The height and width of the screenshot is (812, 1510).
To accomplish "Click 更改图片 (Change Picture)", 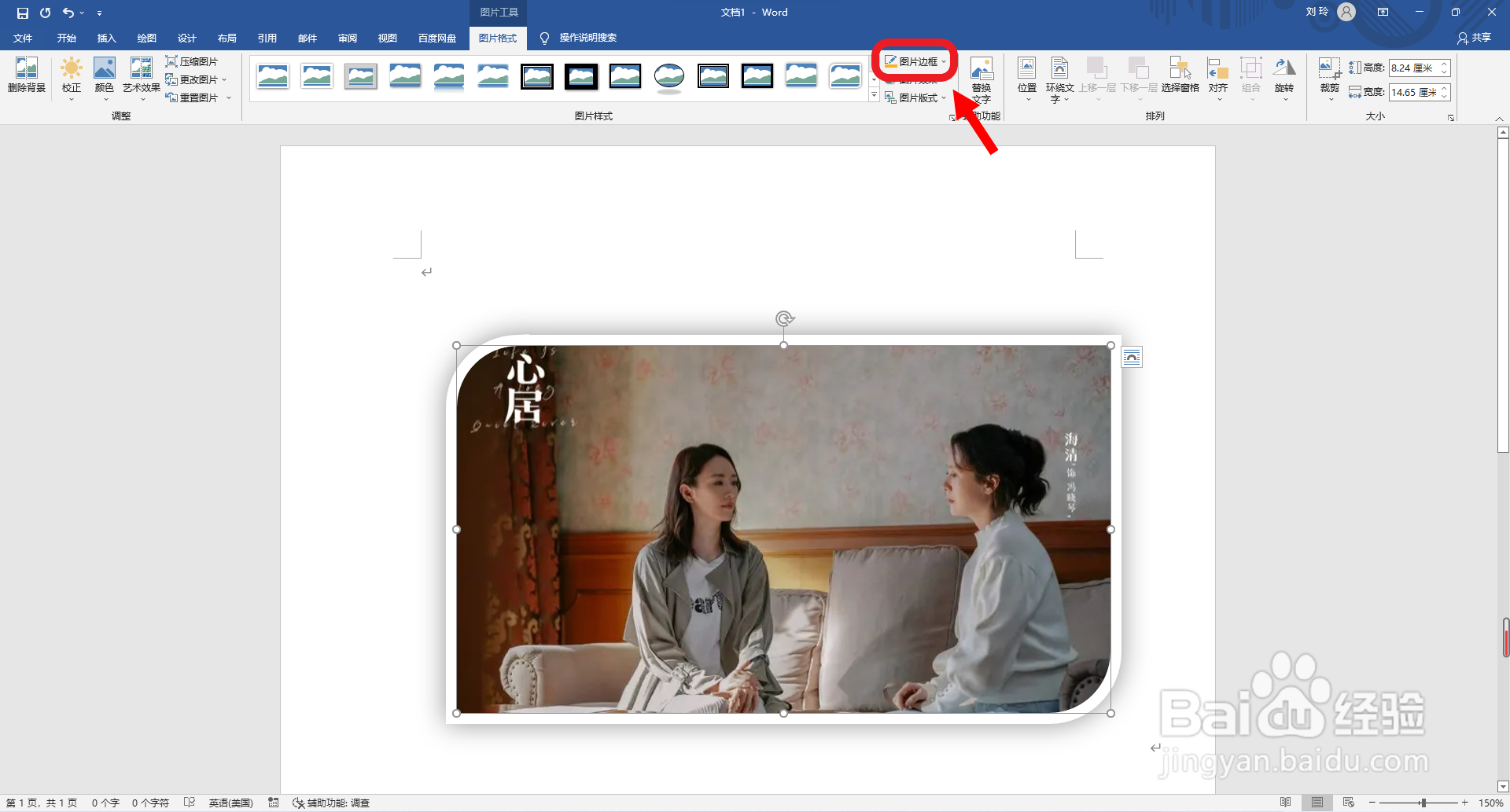I will [x=192, y=79].
